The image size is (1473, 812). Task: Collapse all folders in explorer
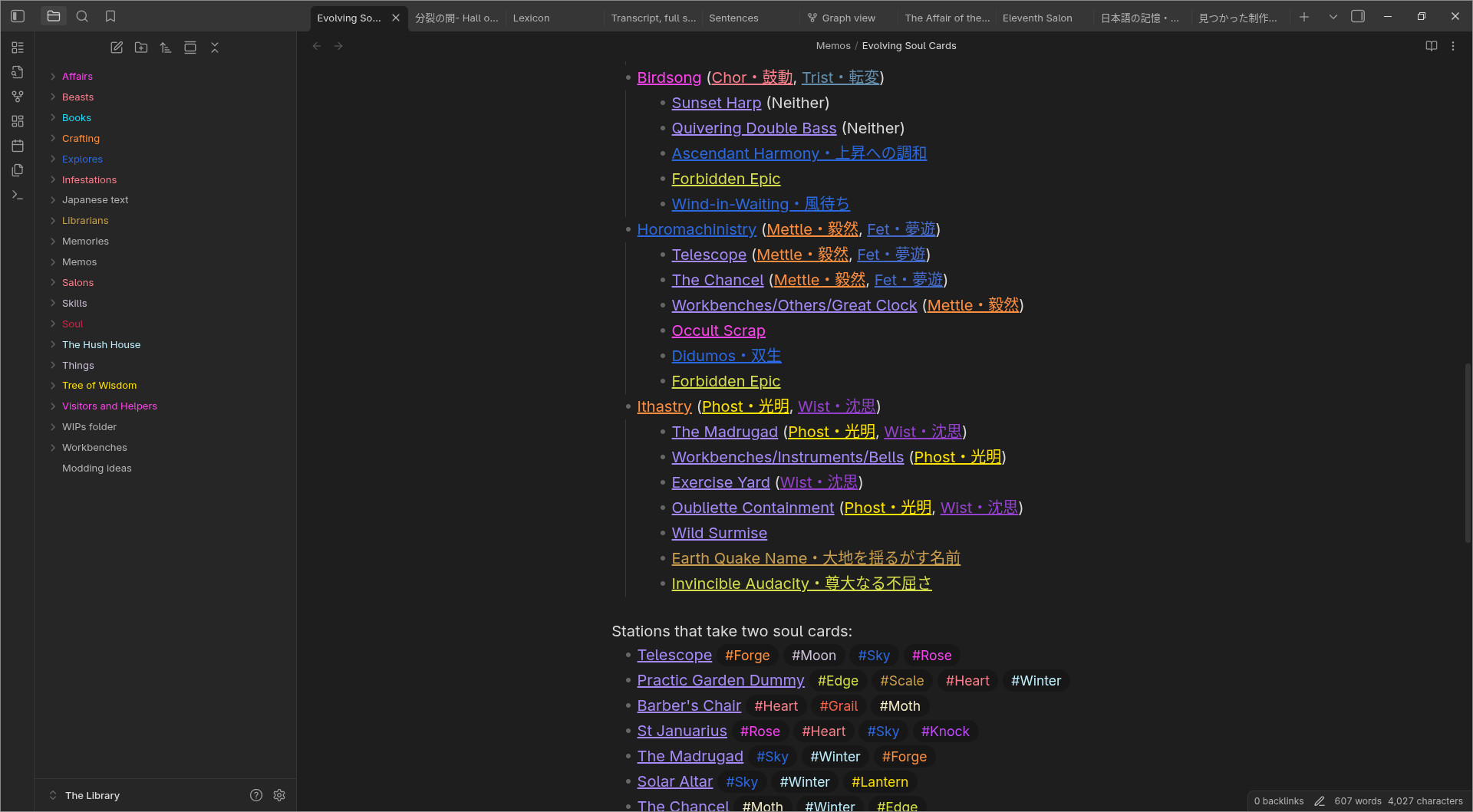point(215,48)
